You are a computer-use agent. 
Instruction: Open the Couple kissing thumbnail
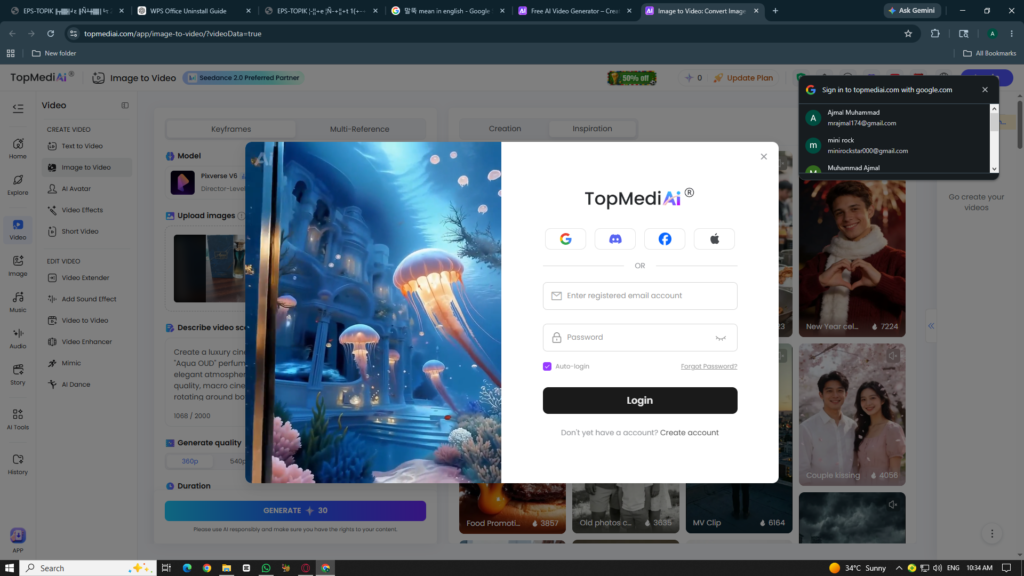tap(852, 414)
